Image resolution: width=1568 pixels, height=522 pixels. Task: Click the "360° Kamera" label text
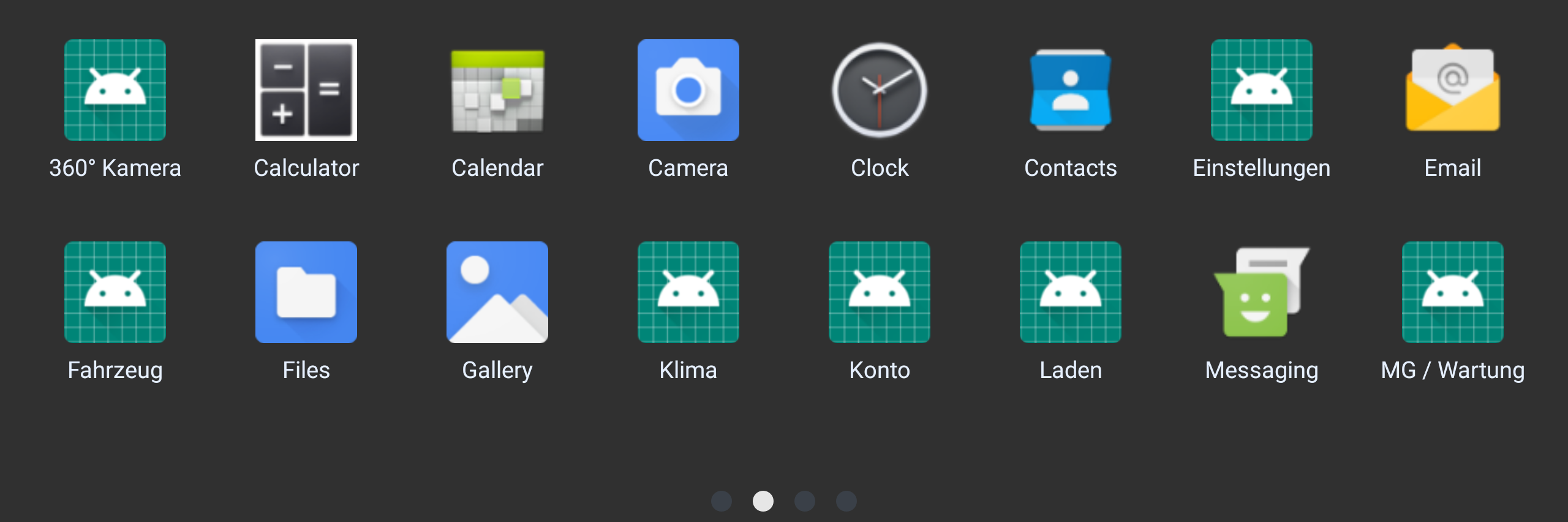pos(115,168)
